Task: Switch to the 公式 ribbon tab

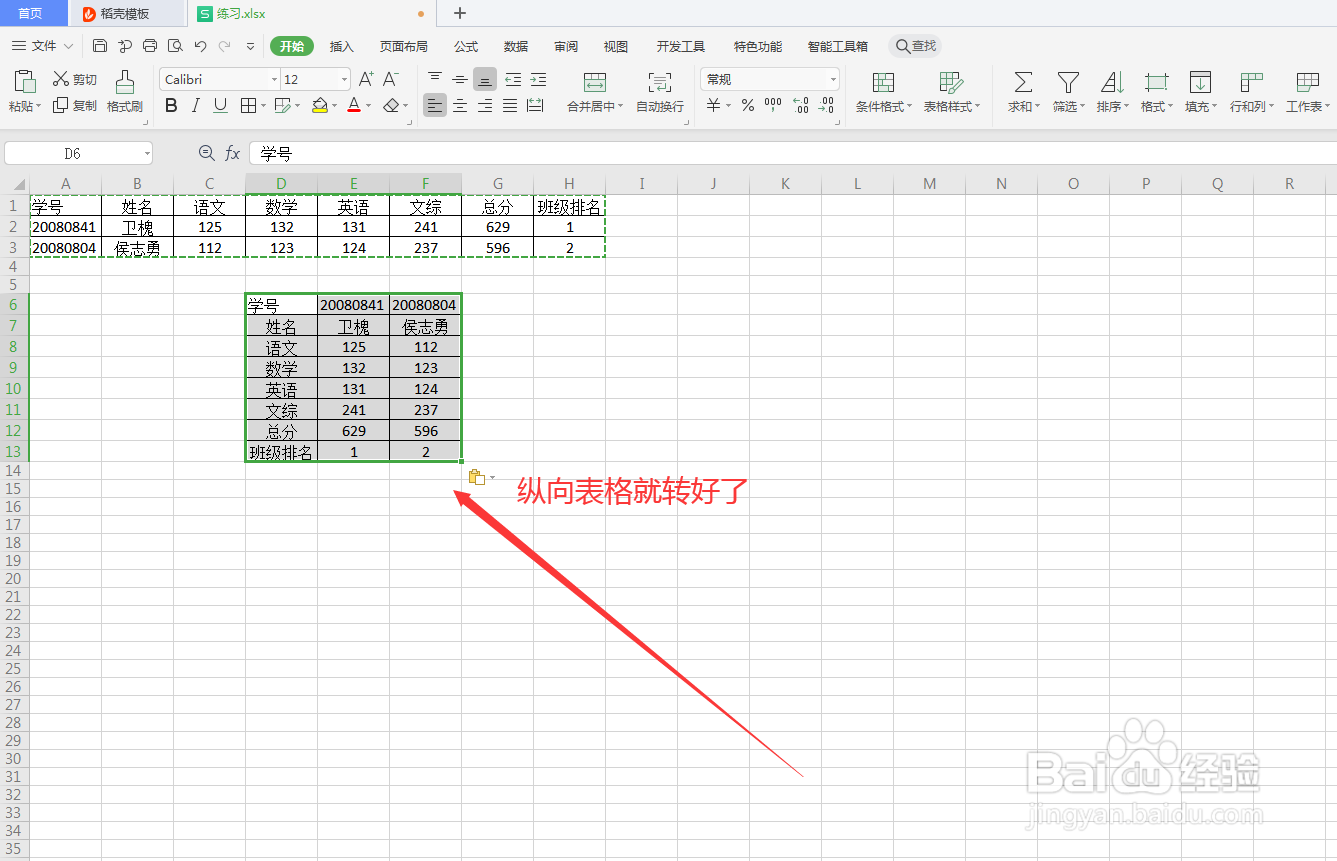Action: click(x=466, y=46)
